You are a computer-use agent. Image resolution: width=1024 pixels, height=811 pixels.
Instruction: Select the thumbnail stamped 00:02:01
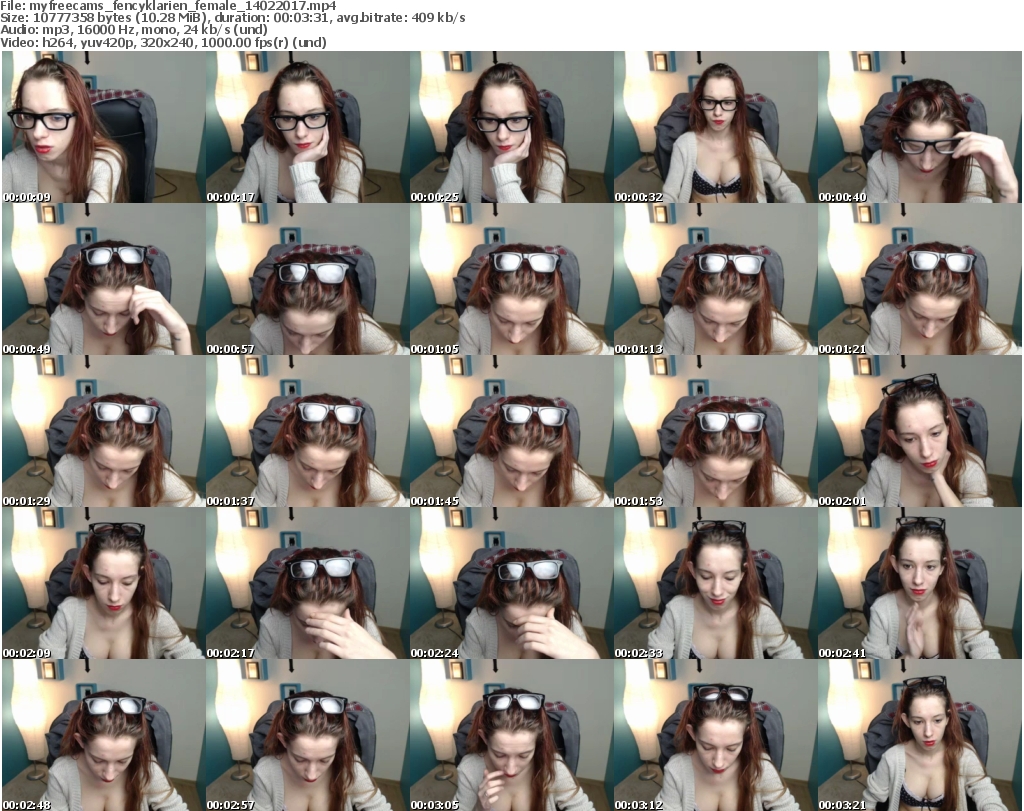pyautogui.click(x=920, y=432)
